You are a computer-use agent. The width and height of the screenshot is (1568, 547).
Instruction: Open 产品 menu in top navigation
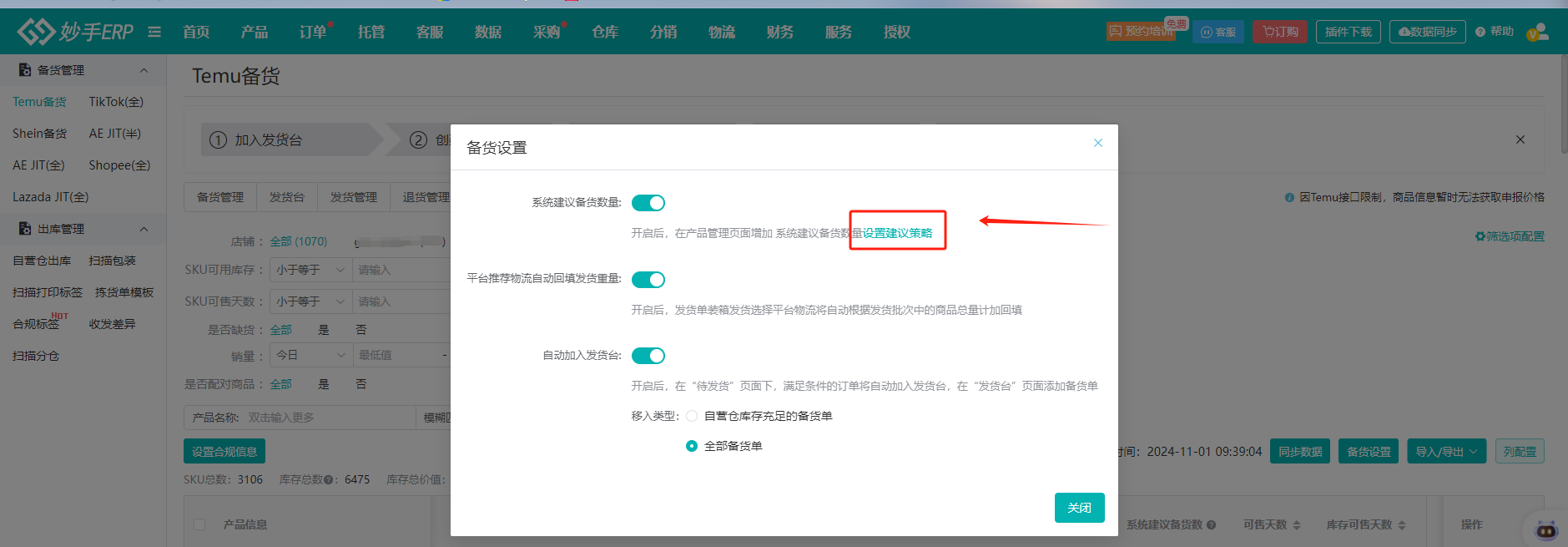point(255,32)
